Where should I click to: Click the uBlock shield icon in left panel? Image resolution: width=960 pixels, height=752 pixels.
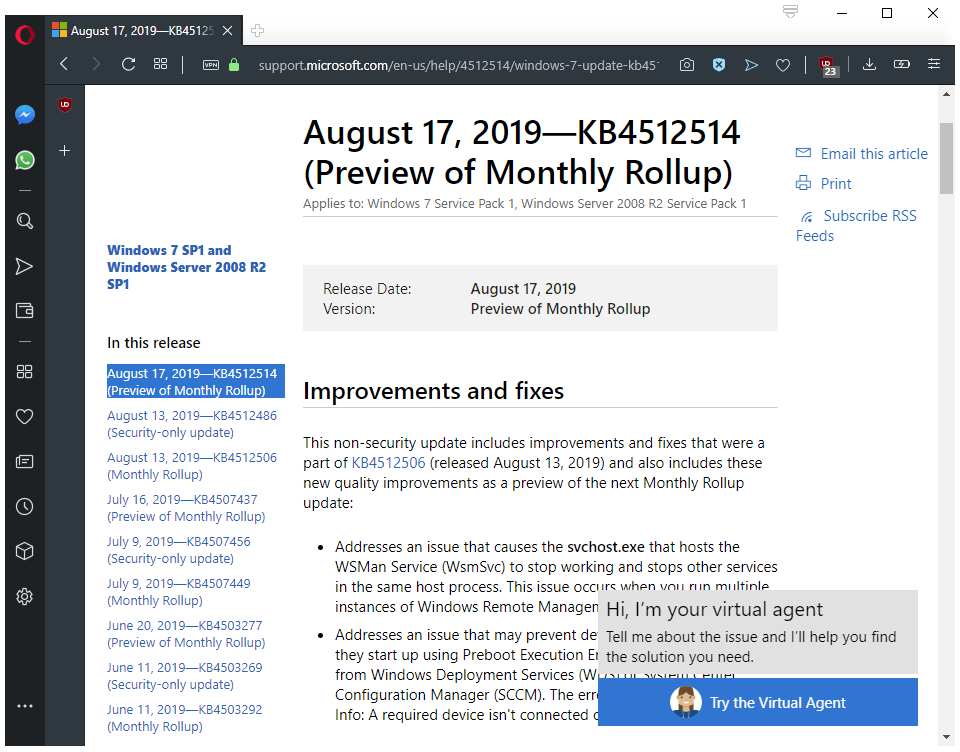[x=64, y=105]
